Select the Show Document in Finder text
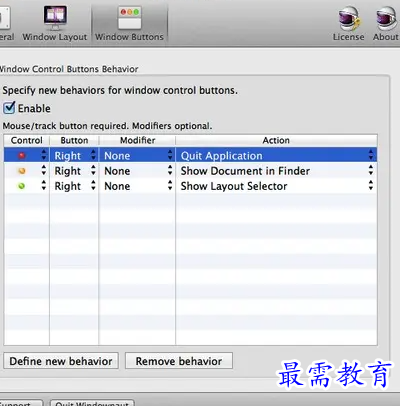Screen dimensions: 400x406 click(245, 171)
